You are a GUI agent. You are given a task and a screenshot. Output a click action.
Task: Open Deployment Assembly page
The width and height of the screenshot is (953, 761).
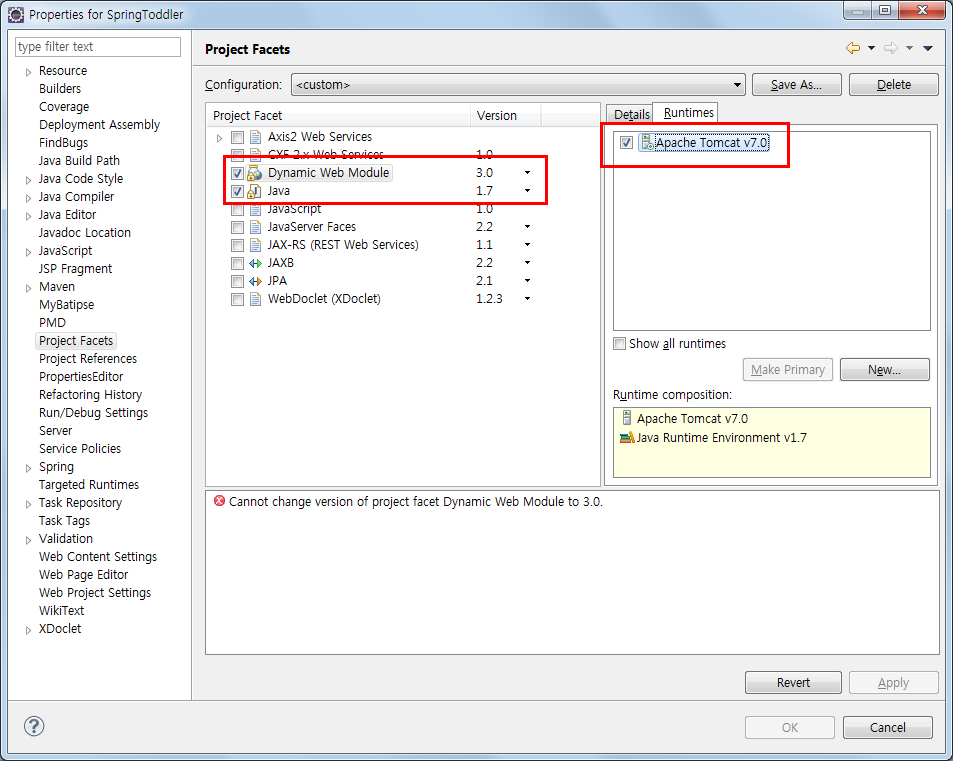click(99, 125)
